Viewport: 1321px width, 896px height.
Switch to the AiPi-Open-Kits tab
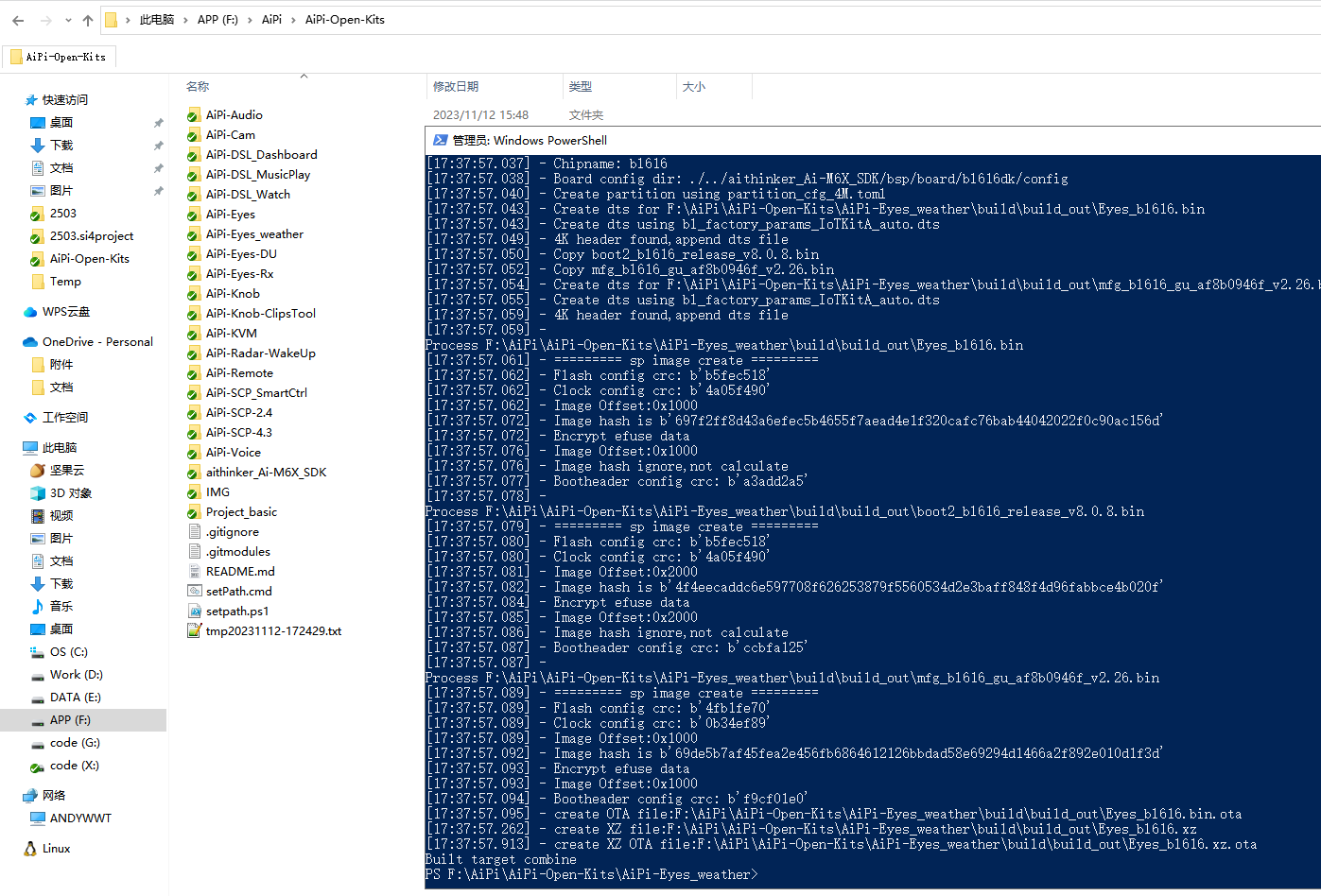coord(59,57)
